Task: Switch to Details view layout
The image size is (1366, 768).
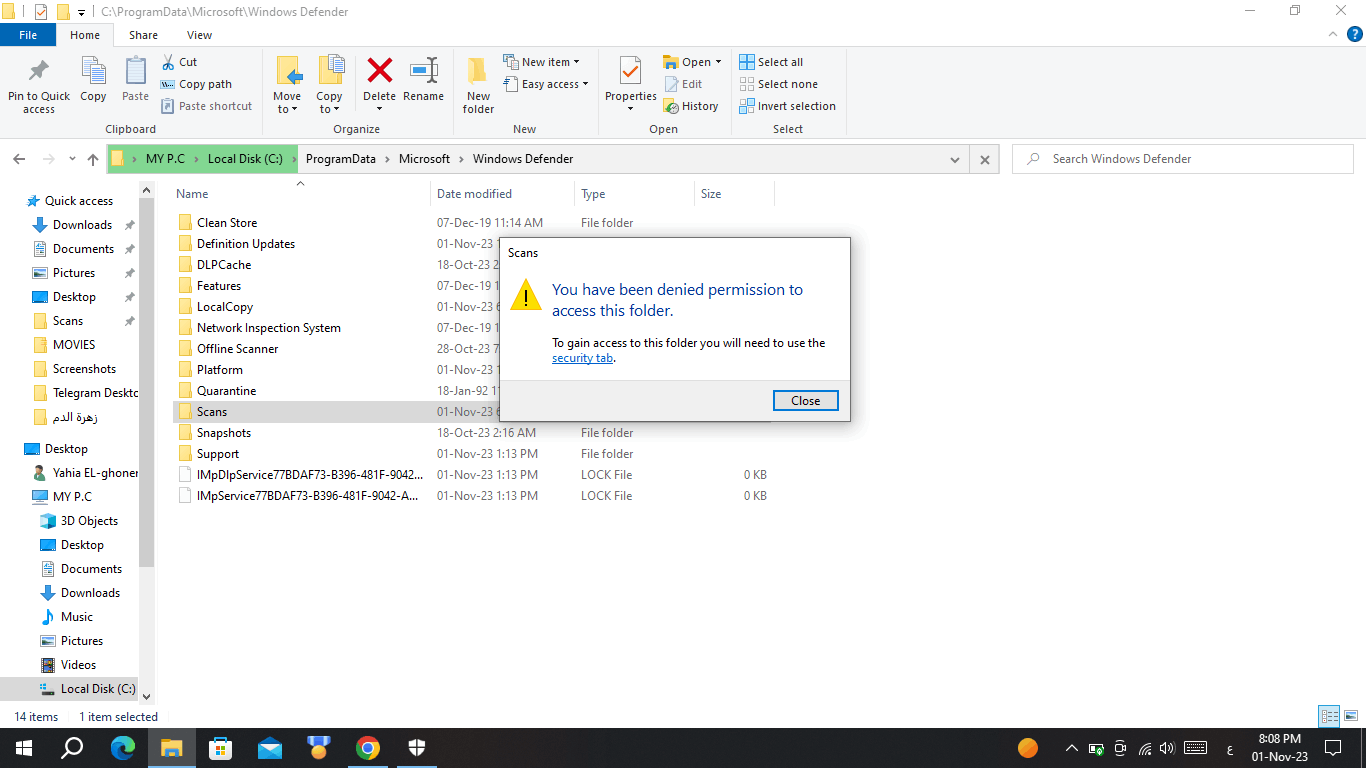Action: (x=1329, y=716)
